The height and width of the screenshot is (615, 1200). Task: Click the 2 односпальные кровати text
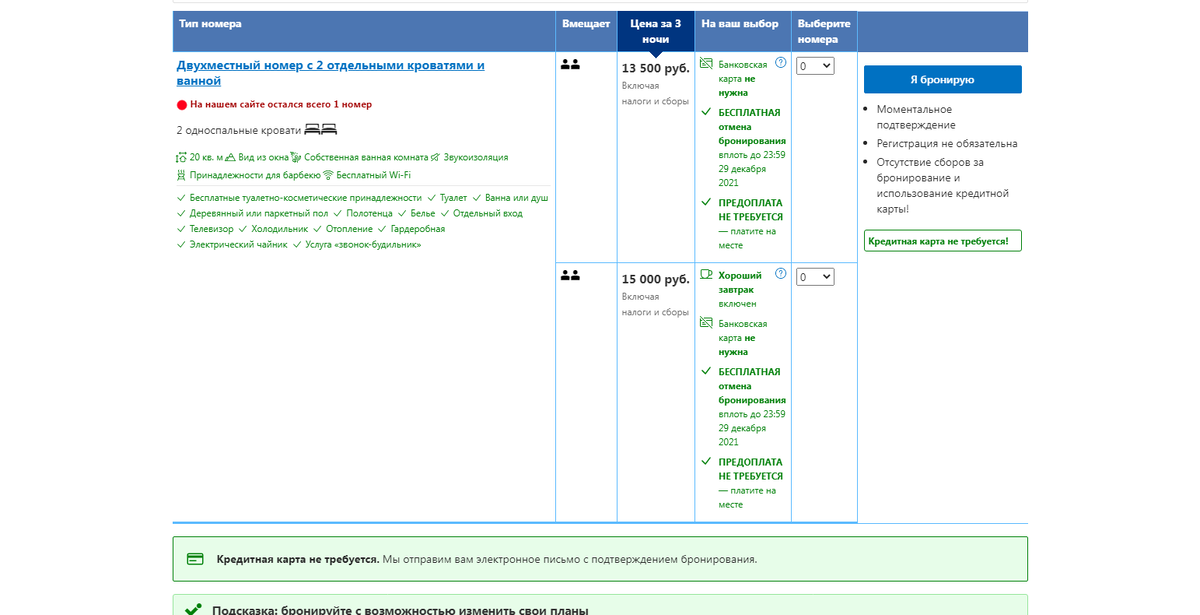(x=238, y=130)
